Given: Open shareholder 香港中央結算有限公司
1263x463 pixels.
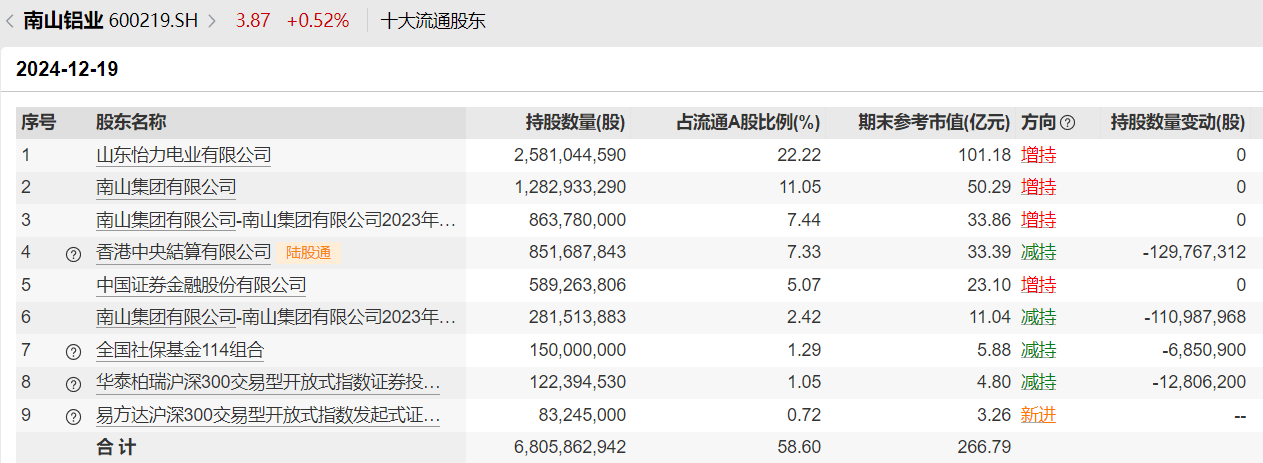Looking at the screenshot, I should (x=183, y=252).
